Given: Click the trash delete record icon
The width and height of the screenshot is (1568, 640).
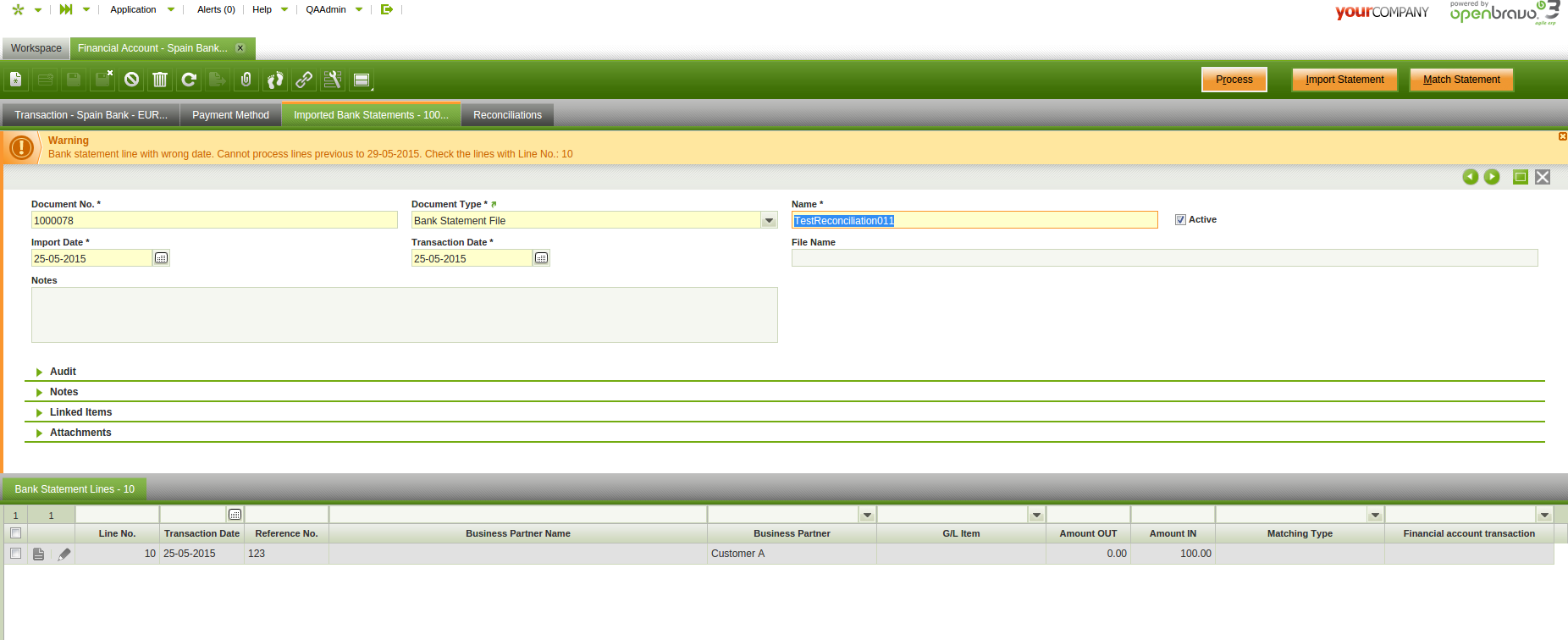Looking at the screenshot, I should [160, 80].
